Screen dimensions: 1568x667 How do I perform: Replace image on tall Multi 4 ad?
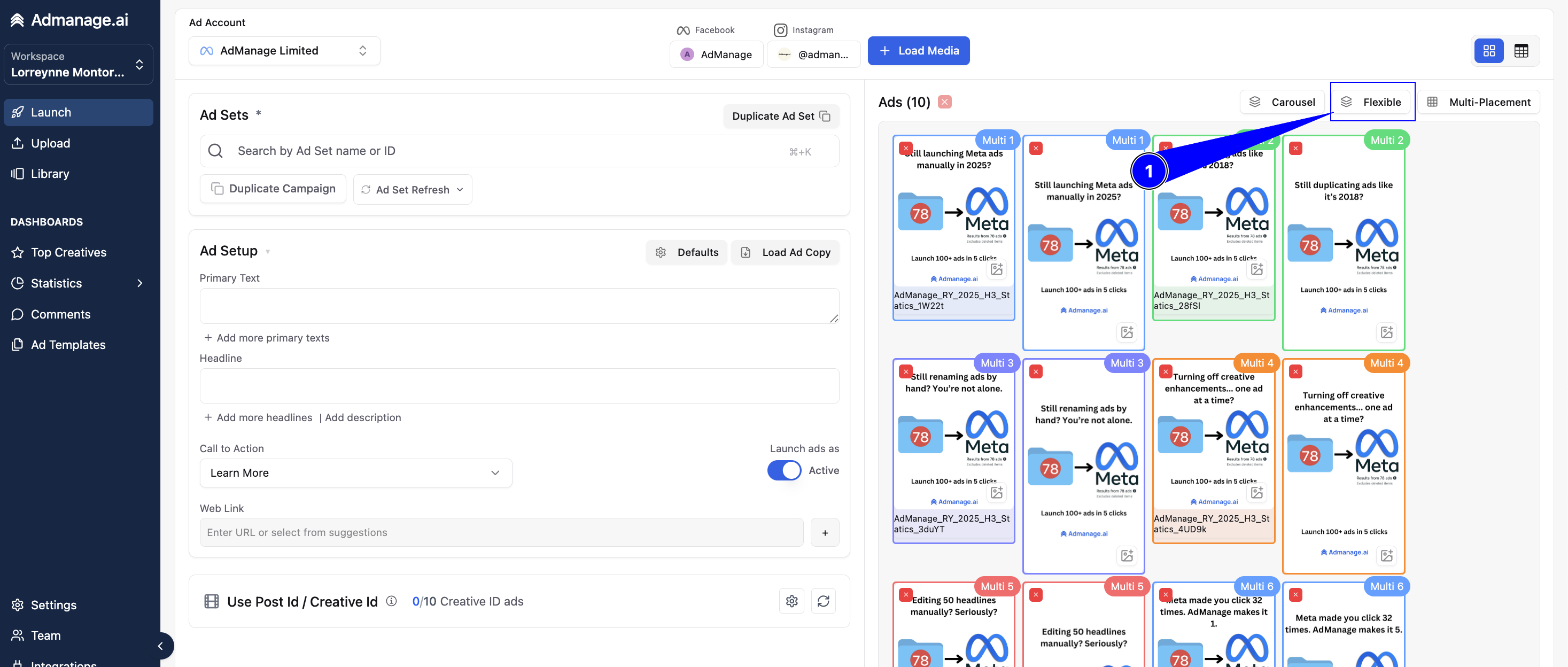point(1387,556)
